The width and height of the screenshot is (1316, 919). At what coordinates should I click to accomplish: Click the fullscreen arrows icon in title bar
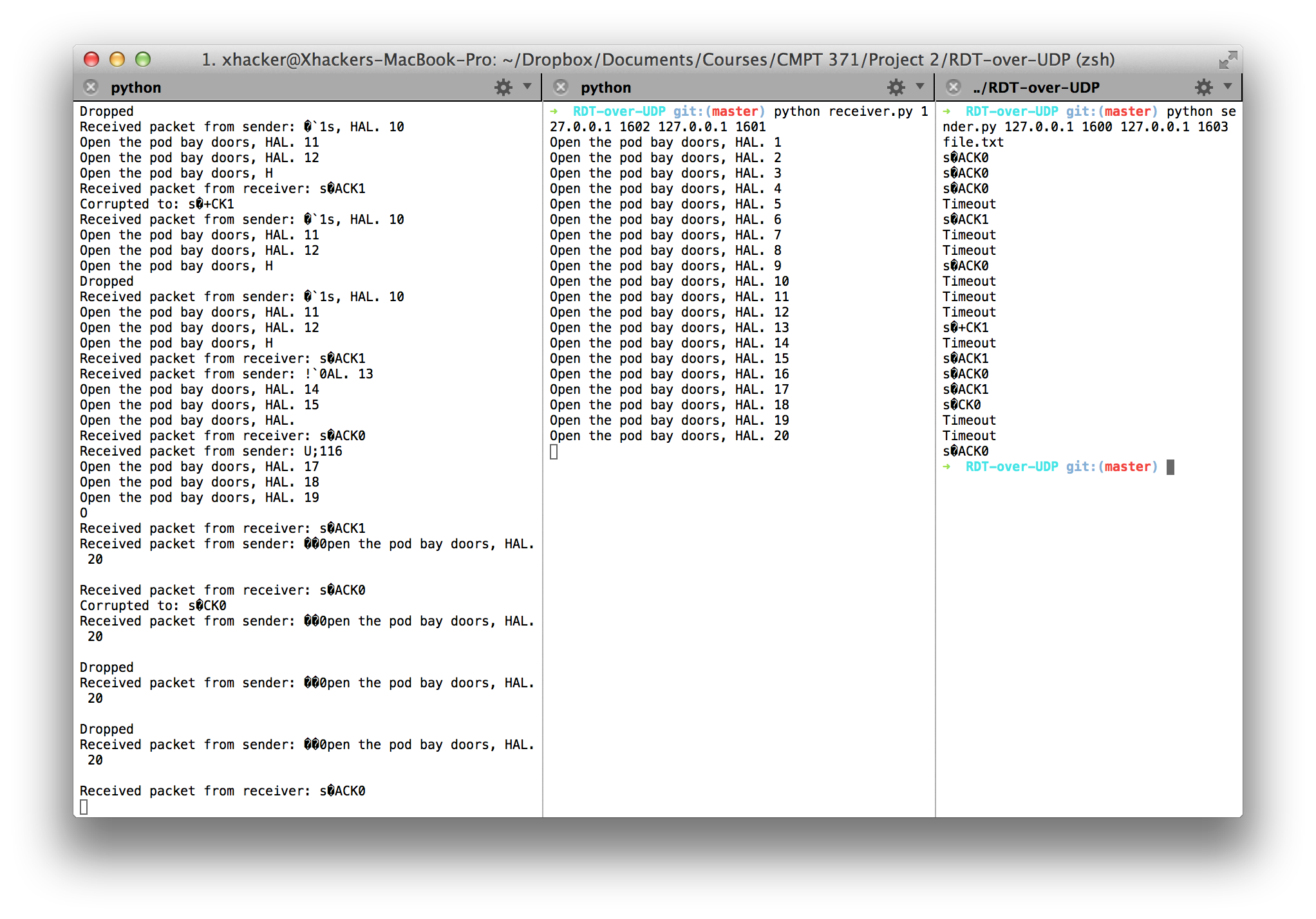coord(1227,60)
